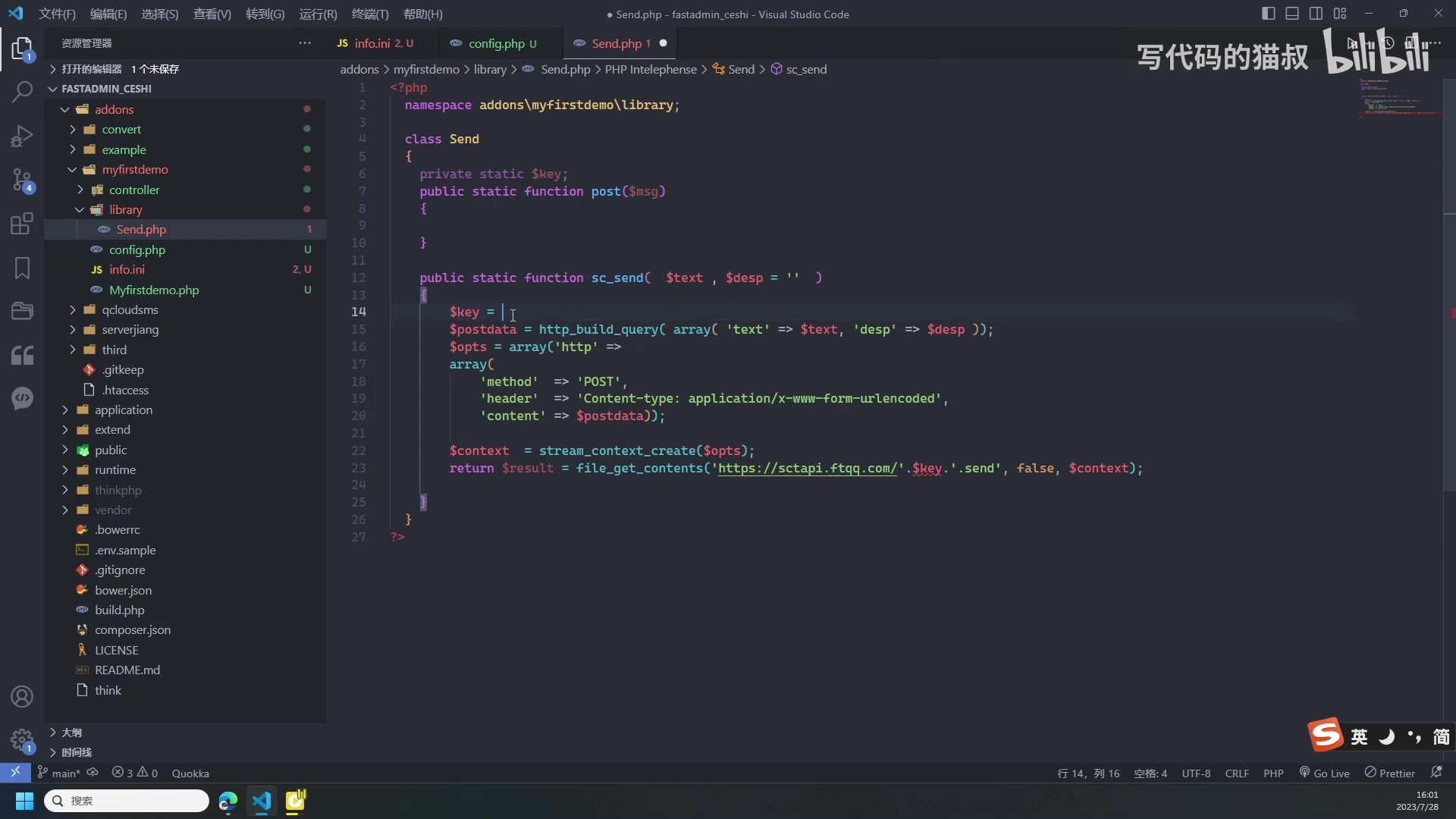Expand the outline section 大纲
Viewport: 1456px width, 819px height.
point(185,733)
